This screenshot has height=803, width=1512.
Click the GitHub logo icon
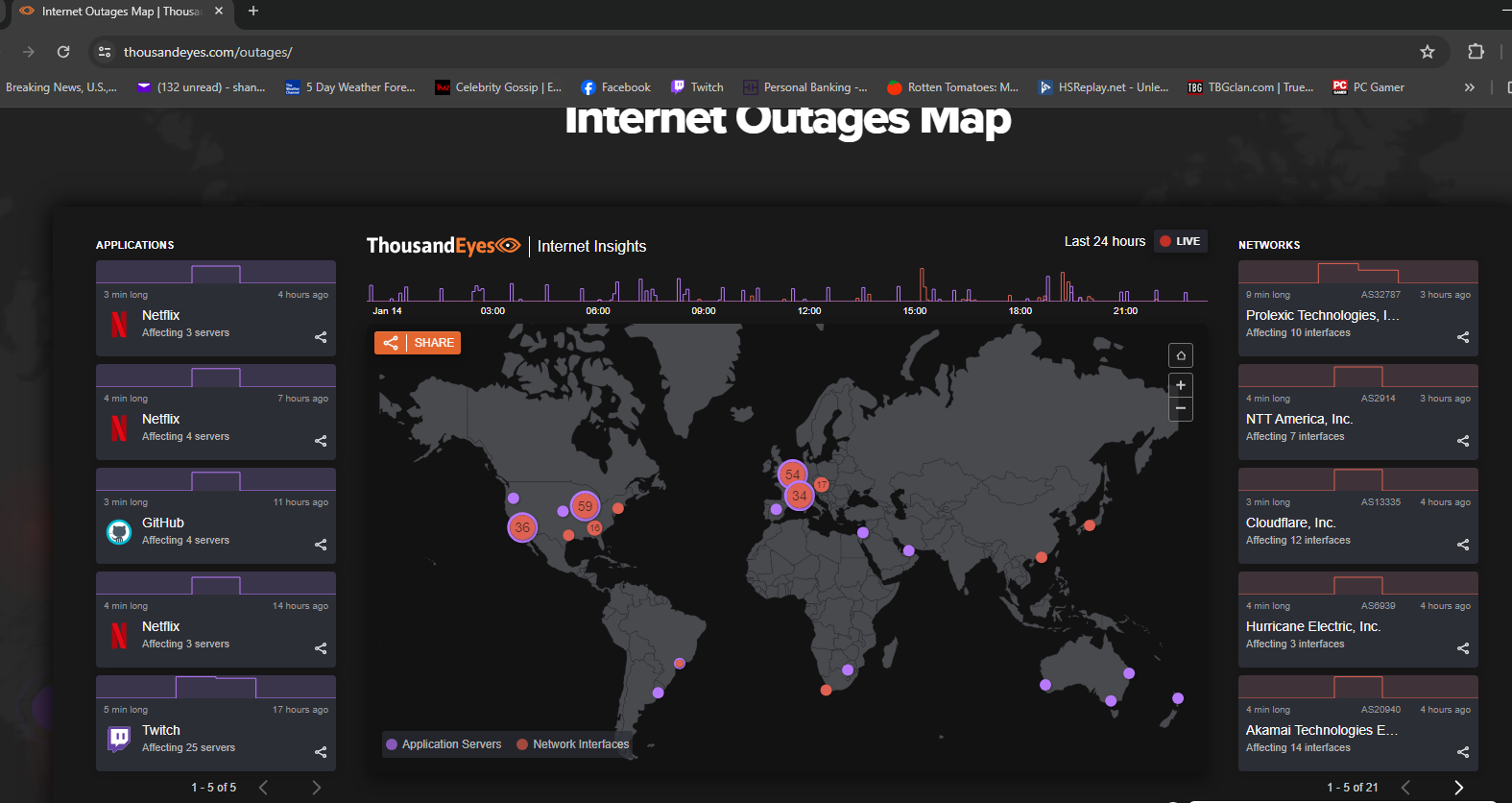click(119, 532)
